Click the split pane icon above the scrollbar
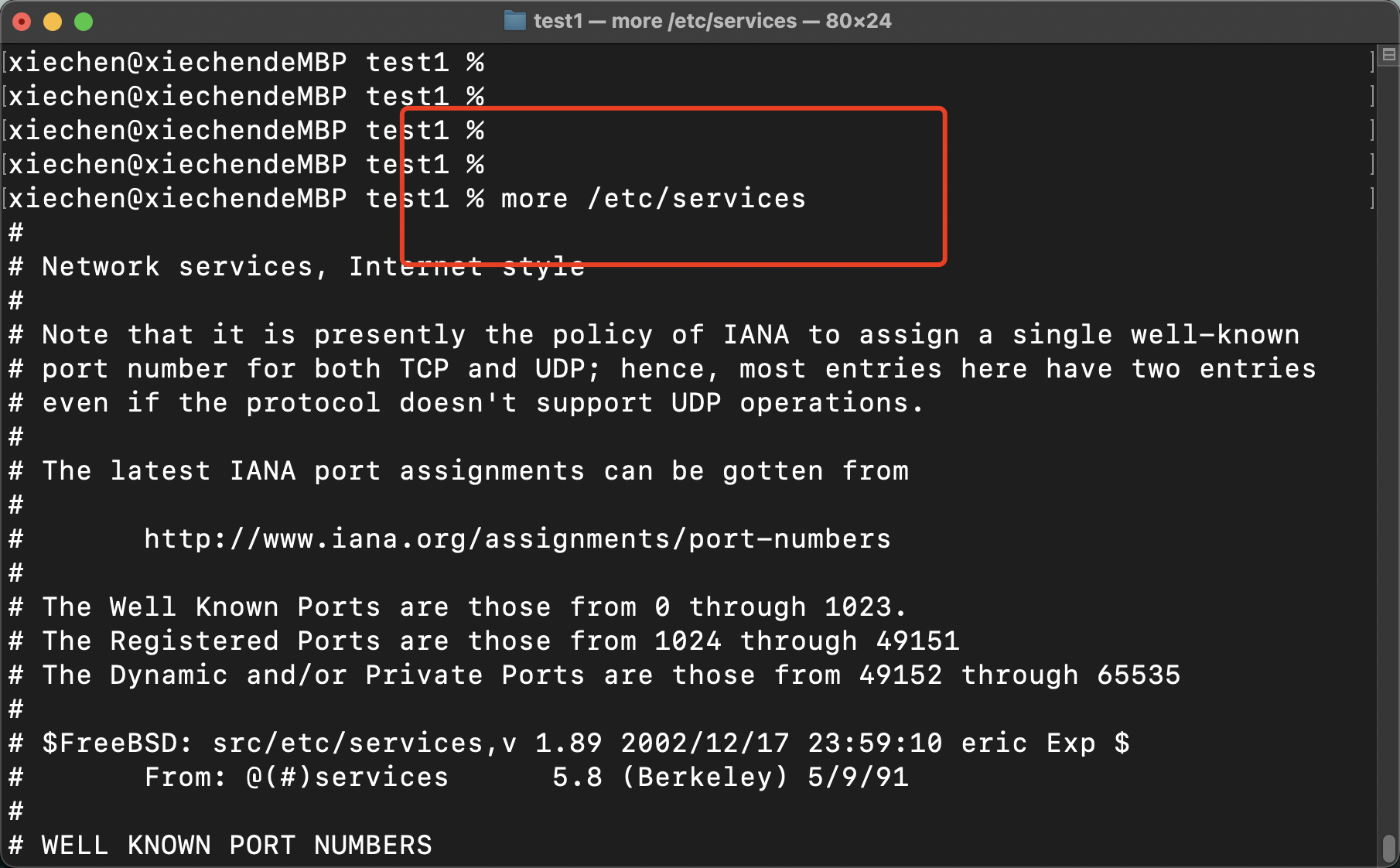The height and width of the screenshot is (868, 1400). [1388, 55]
